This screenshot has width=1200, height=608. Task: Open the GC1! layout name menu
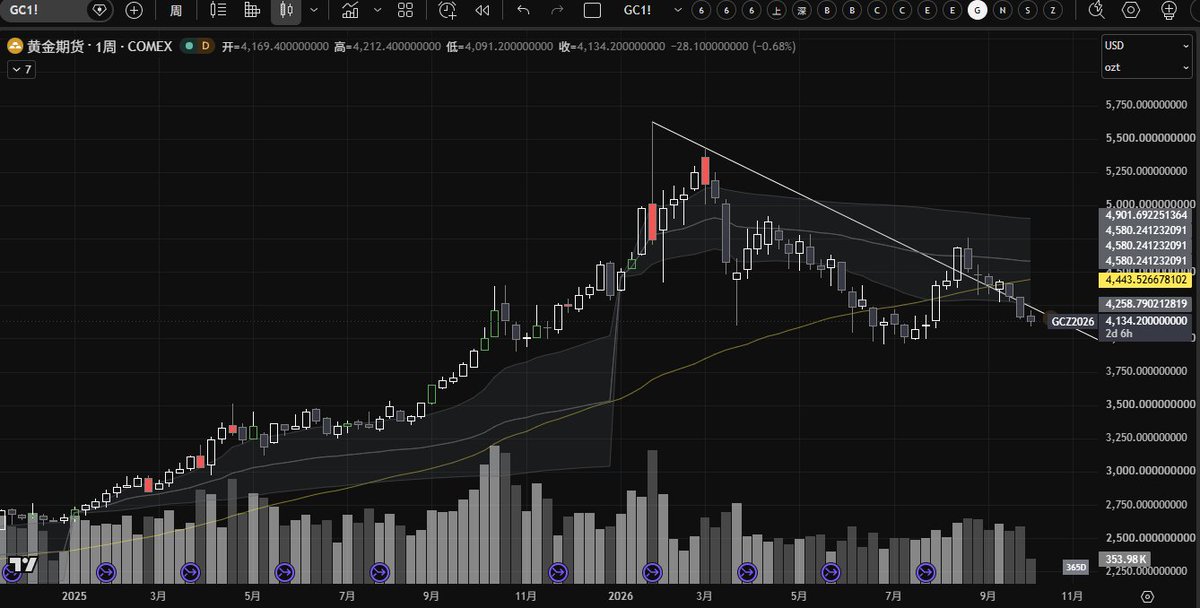(x=639, y=10)
